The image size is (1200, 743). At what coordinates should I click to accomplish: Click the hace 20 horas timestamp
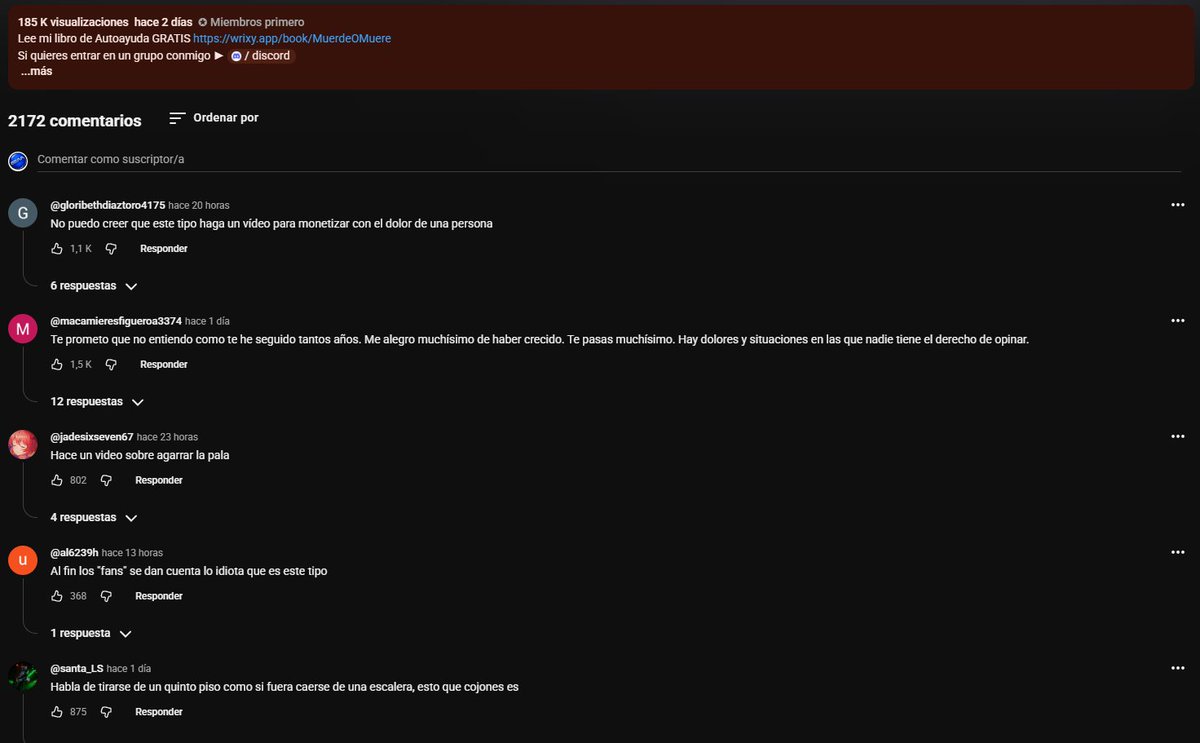[x=199, y=205]
